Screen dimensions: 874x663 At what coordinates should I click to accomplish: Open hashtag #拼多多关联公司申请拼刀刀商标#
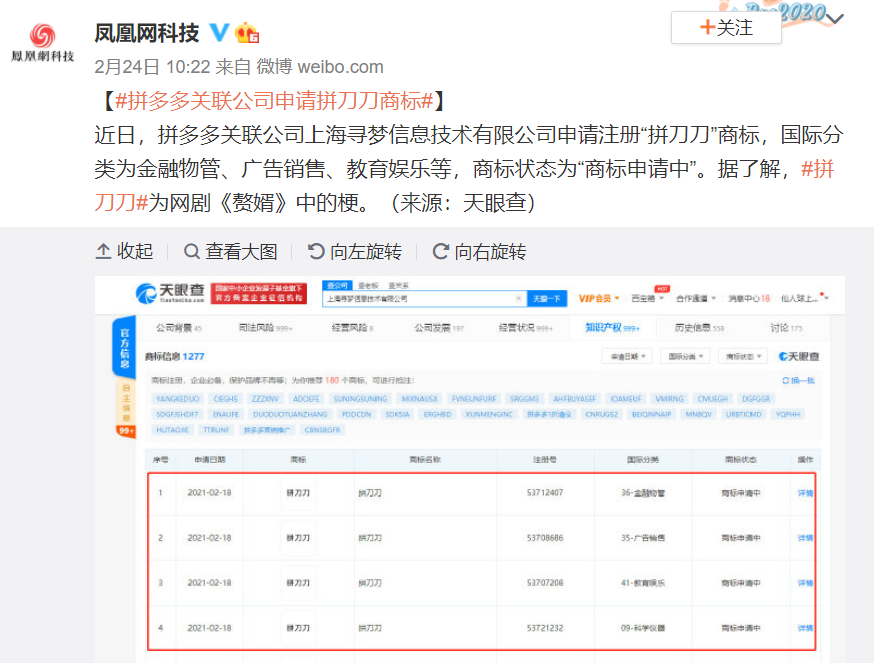tap(274, 101)
